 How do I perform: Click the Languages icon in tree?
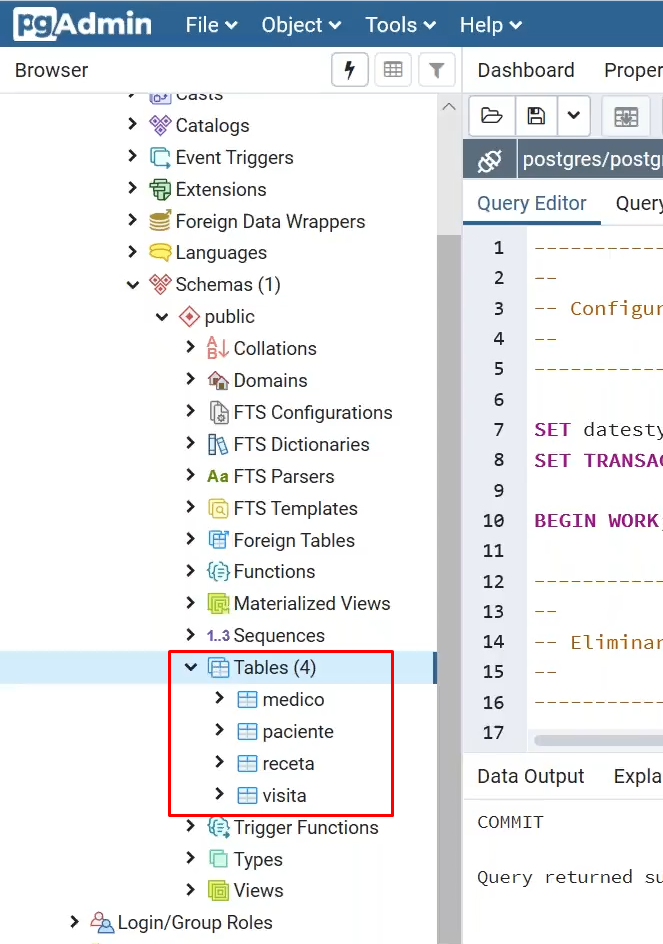point(160,253)
